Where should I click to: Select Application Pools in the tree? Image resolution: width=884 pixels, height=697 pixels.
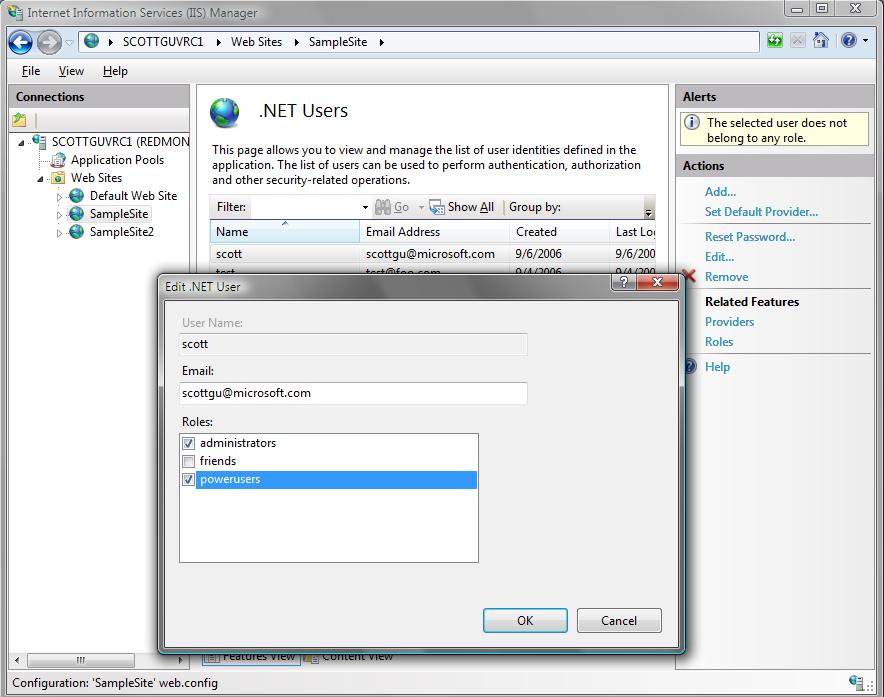(x=117, y=160)
